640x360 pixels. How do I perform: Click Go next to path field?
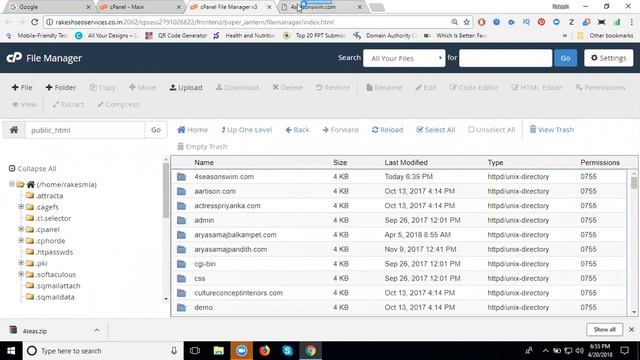pos(156,130)
